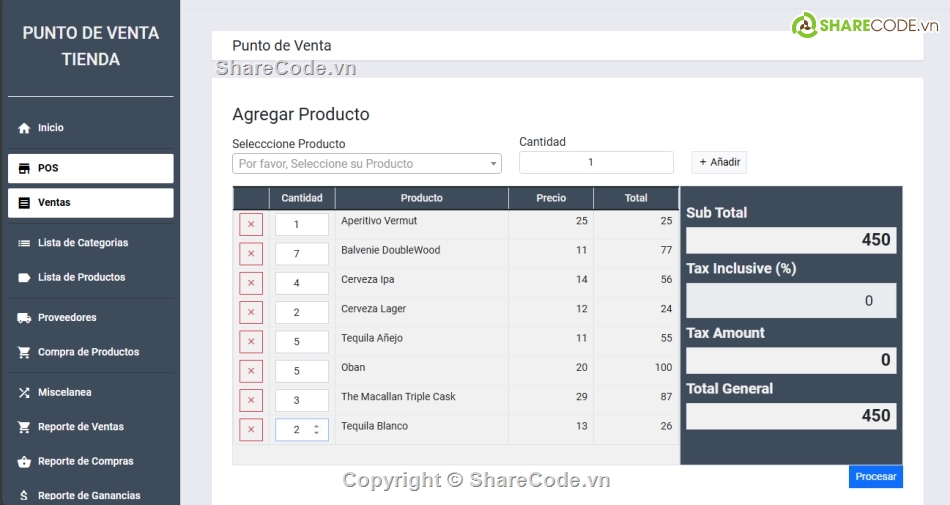This screenshot has height=505, width=950.
Task: Click the Tax Inclusive (%) input field
Action: 790,301
